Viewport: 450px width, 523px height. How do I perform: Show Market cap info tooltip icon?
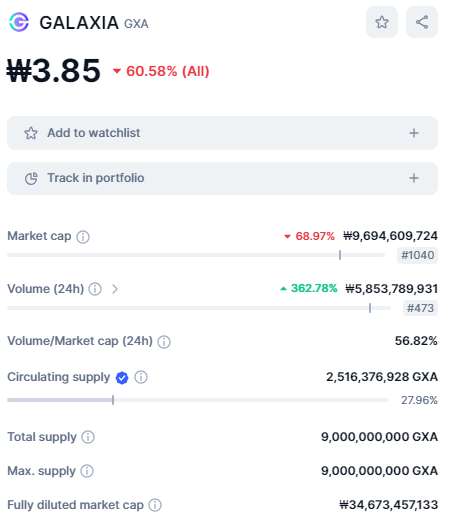(x=83, y=237)
